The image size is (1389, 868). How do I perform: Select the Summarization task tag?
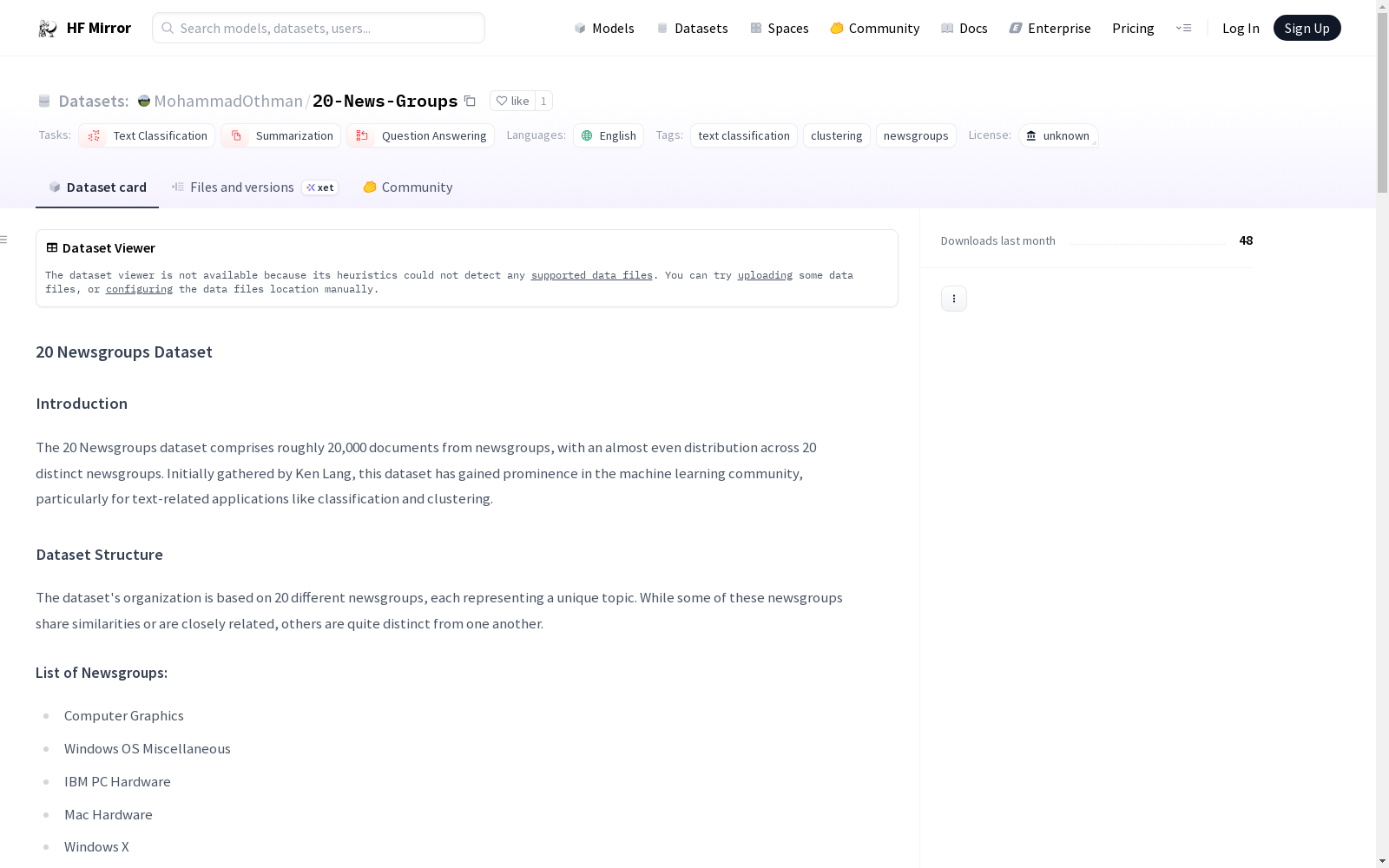(280, 135)
